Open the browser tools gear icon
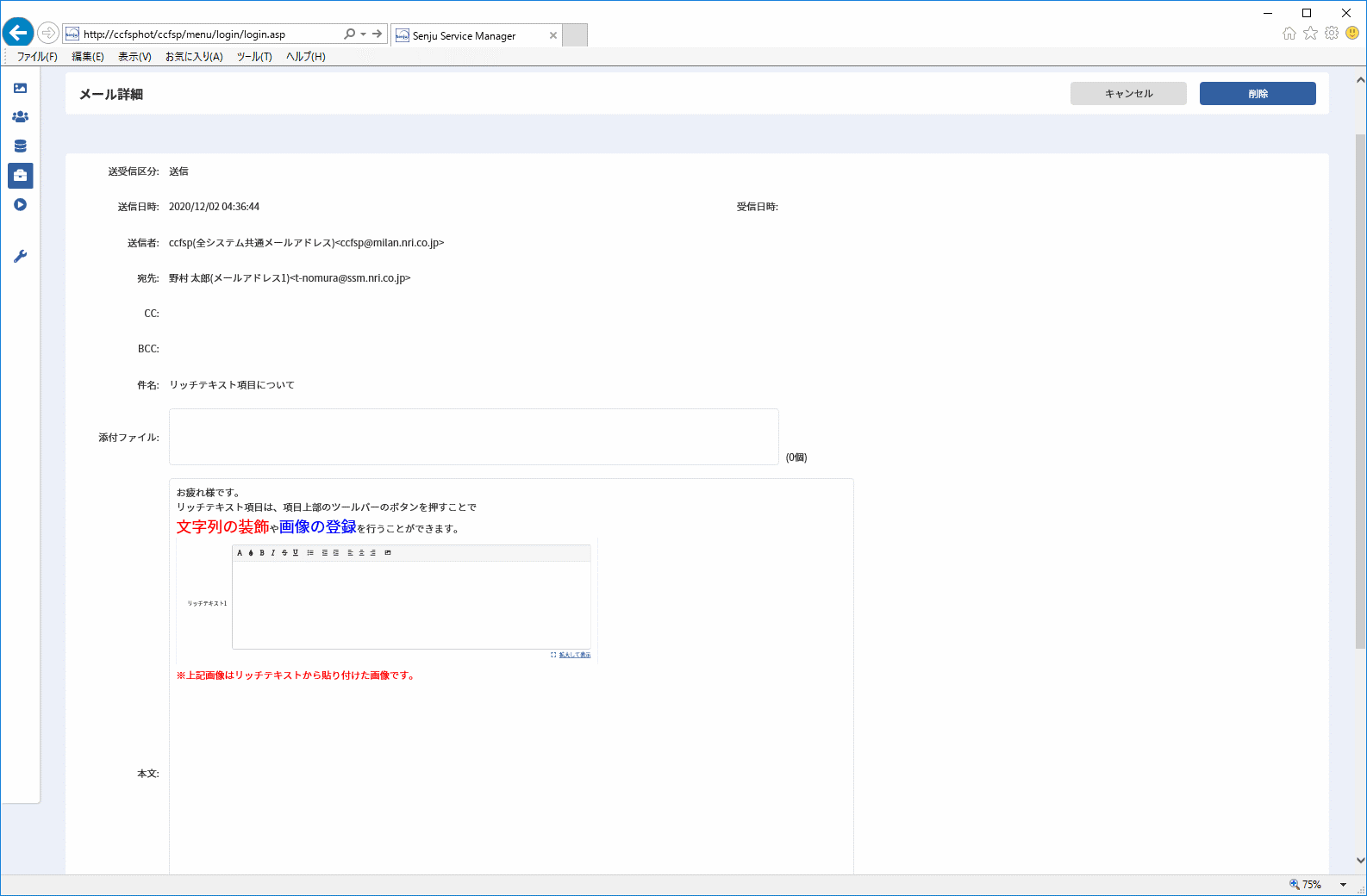 [x=1332, y=34]
